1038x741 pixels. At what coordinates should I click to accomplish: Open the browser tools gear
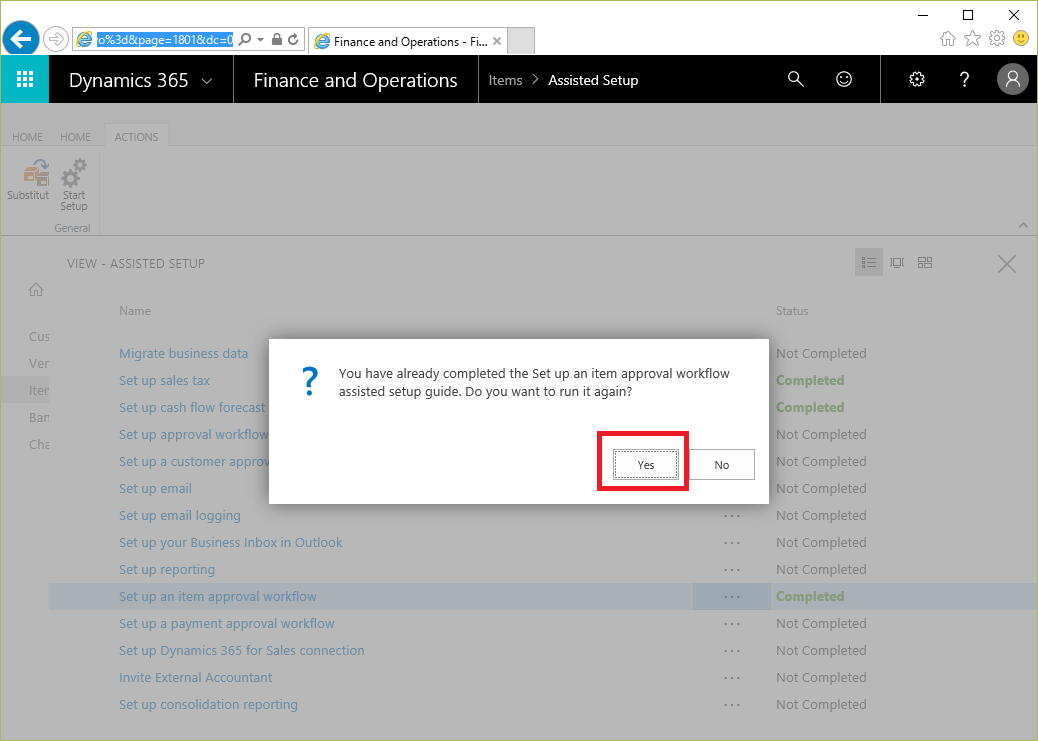pos(997,38)
